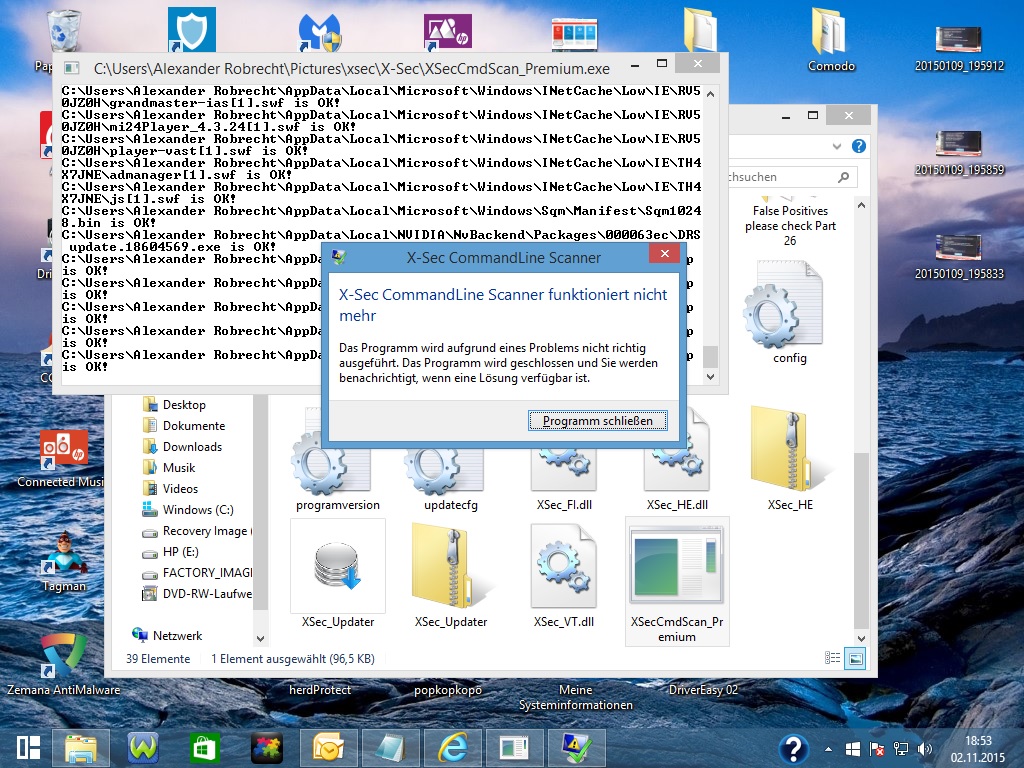Open Videos in the navigation pane
This screenshot has width=1024, height=768.
pos(180,488)
